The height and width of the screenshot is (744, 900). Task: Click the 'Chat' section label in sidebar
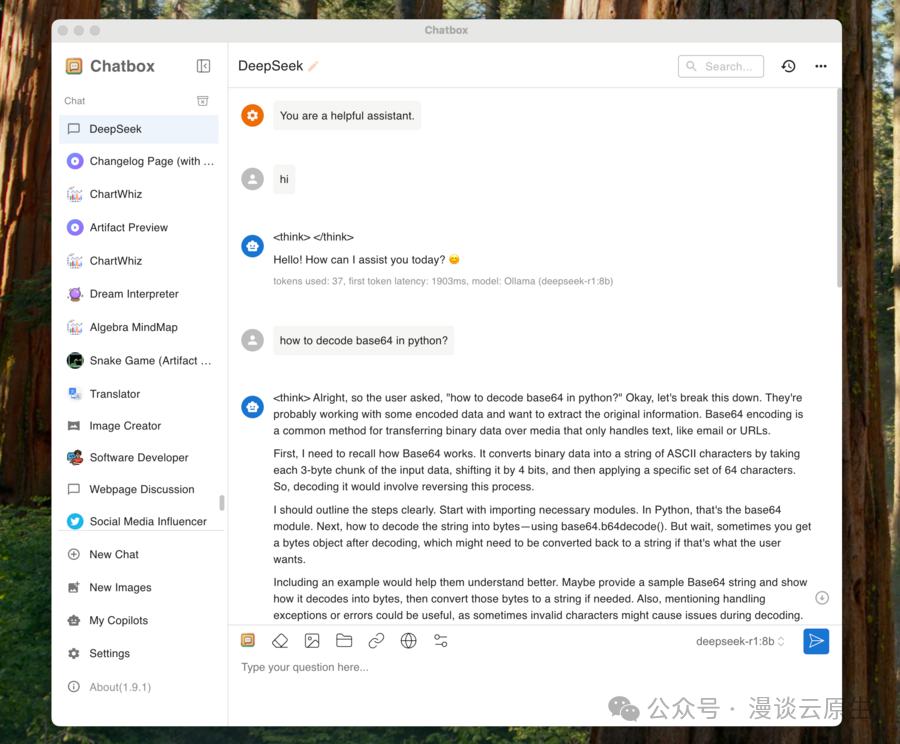(75, 101)
